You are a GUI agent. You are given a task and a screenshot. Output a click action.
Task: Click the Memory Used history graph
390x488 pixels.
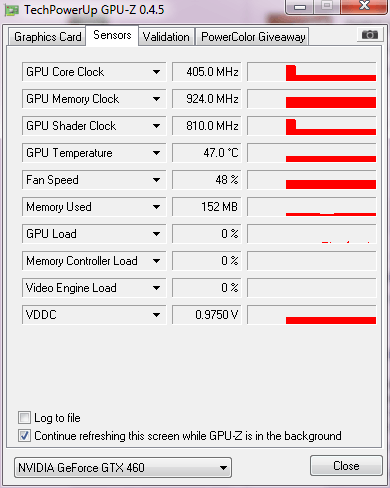point(312,207)
